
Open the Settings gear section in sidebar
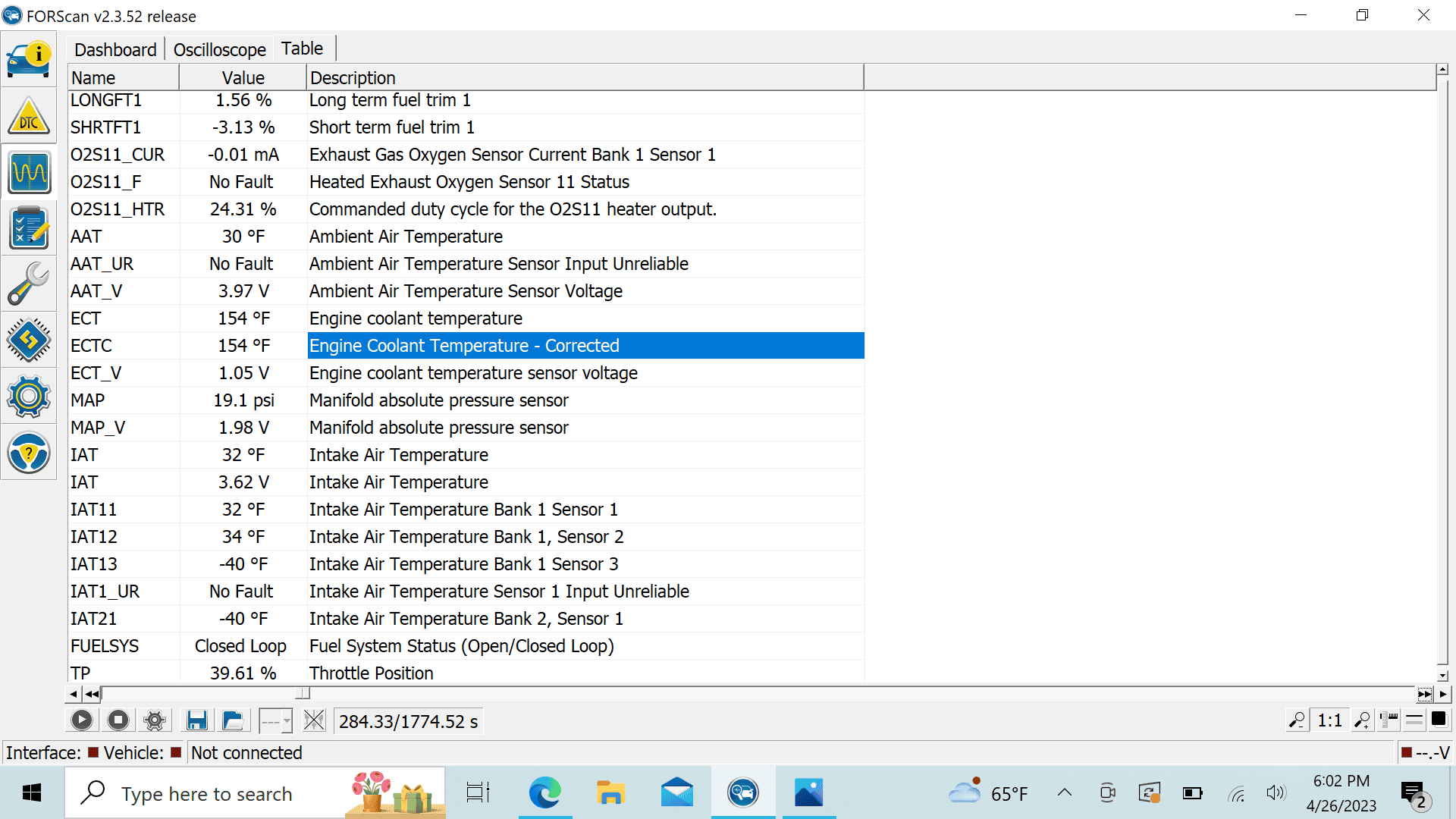coord(29,397)
